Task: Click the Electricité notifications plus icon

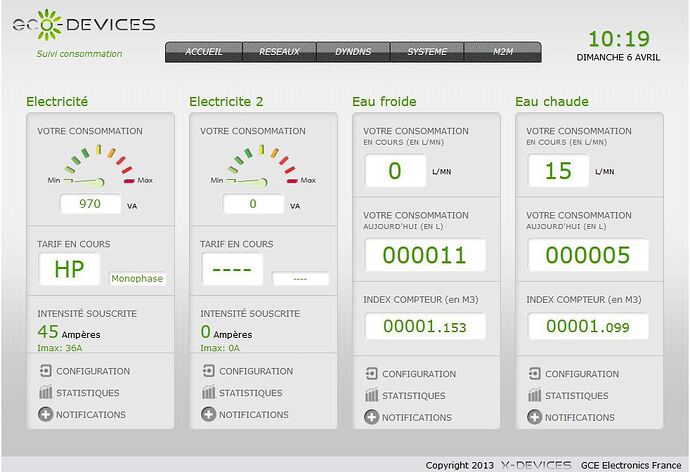Action: (x=45, y=414)
